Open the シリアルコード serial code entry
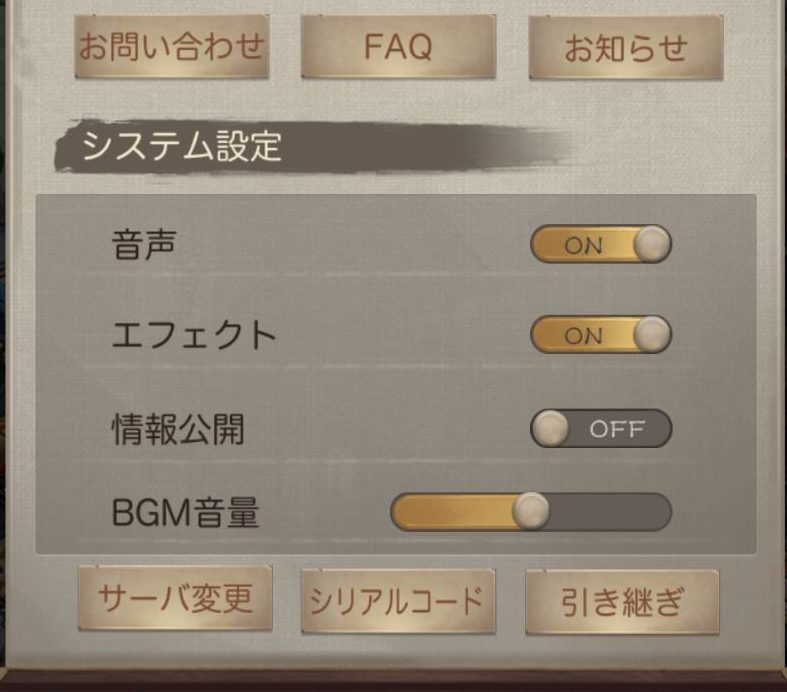Viewport: 787px width, 692px height. tap(398, 601)
